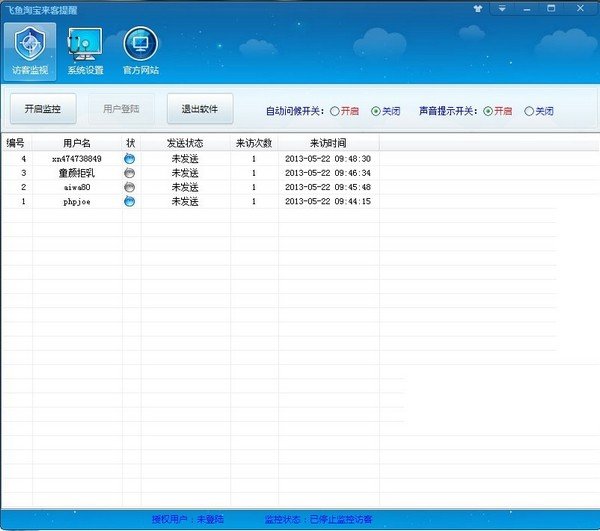Click visit time 2013-05-22 09:45:48

pos(328,187)
